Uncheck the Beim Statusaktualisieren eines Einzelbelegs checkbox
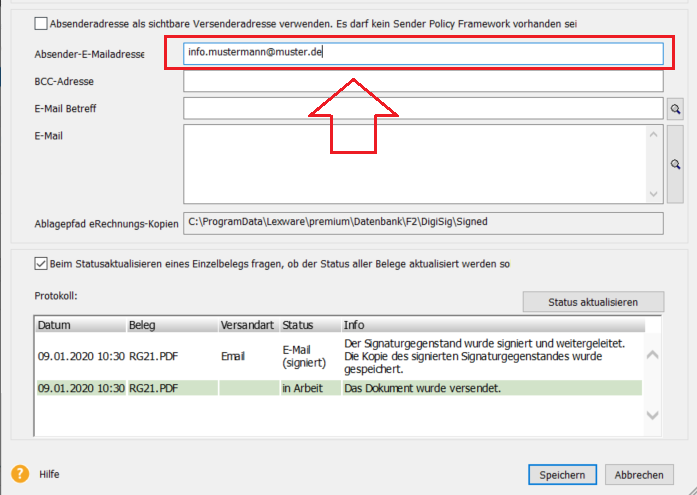 41,265
